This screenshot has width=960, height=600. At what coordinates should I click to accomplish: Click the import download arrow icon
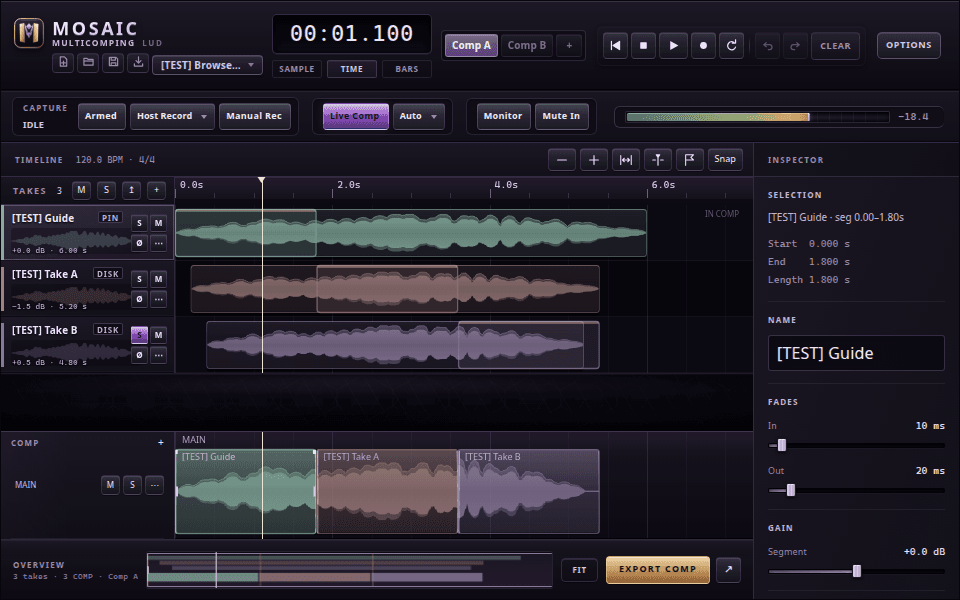(x=138, y=62)
